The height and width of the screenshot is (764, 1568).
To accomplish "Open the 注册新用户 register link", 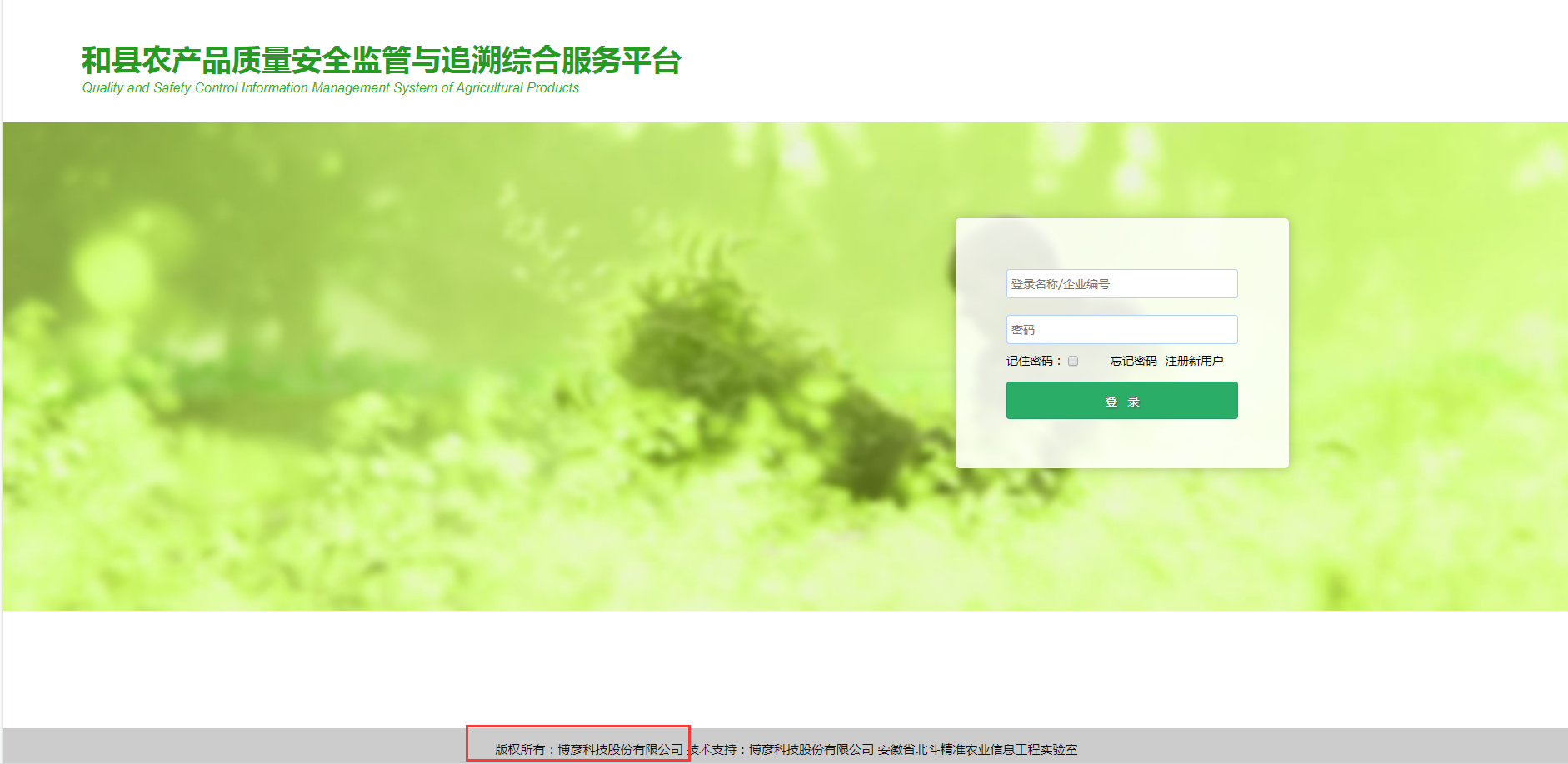I will click(x=1194, y=361).
